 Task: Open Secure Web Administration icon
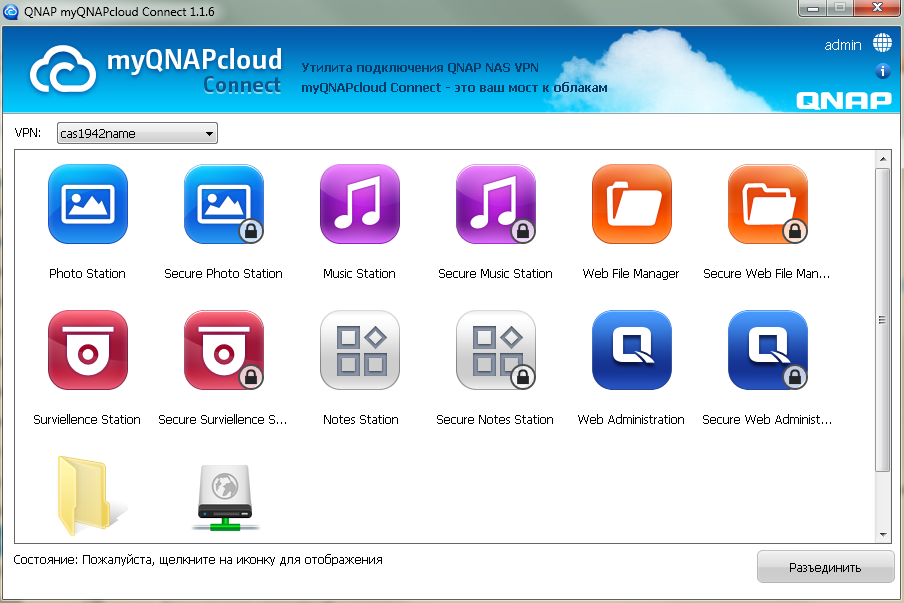[x=768, y=350]
